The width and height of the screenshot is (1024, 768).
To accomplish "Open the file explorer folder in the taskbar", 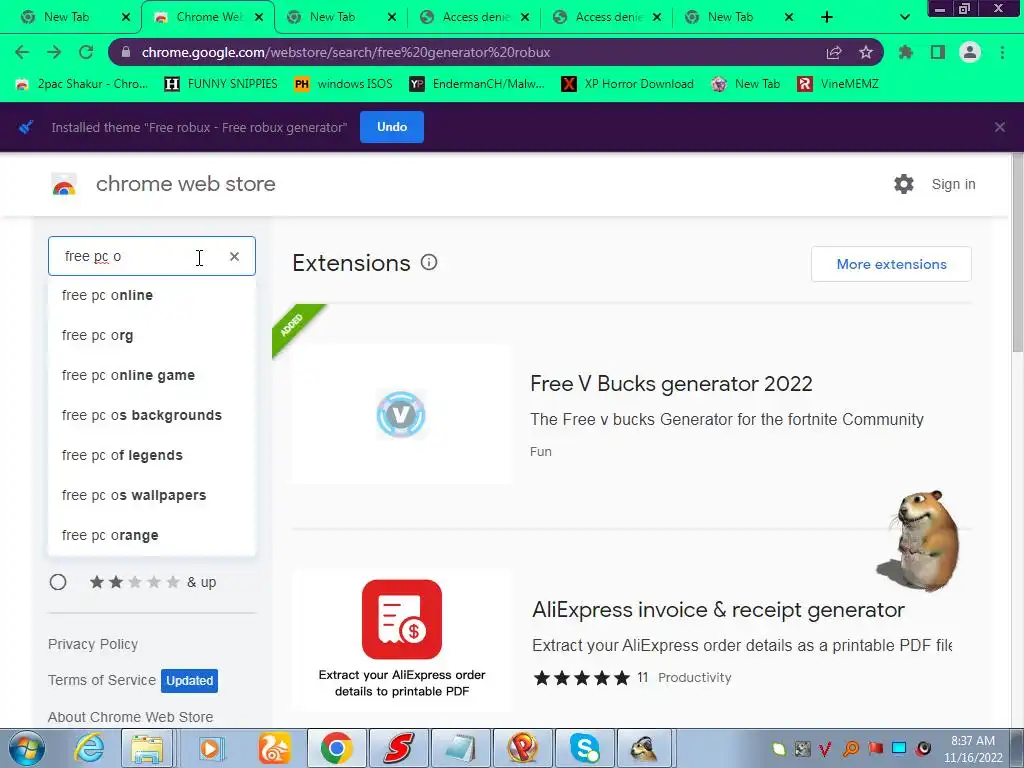I will 147,748.
